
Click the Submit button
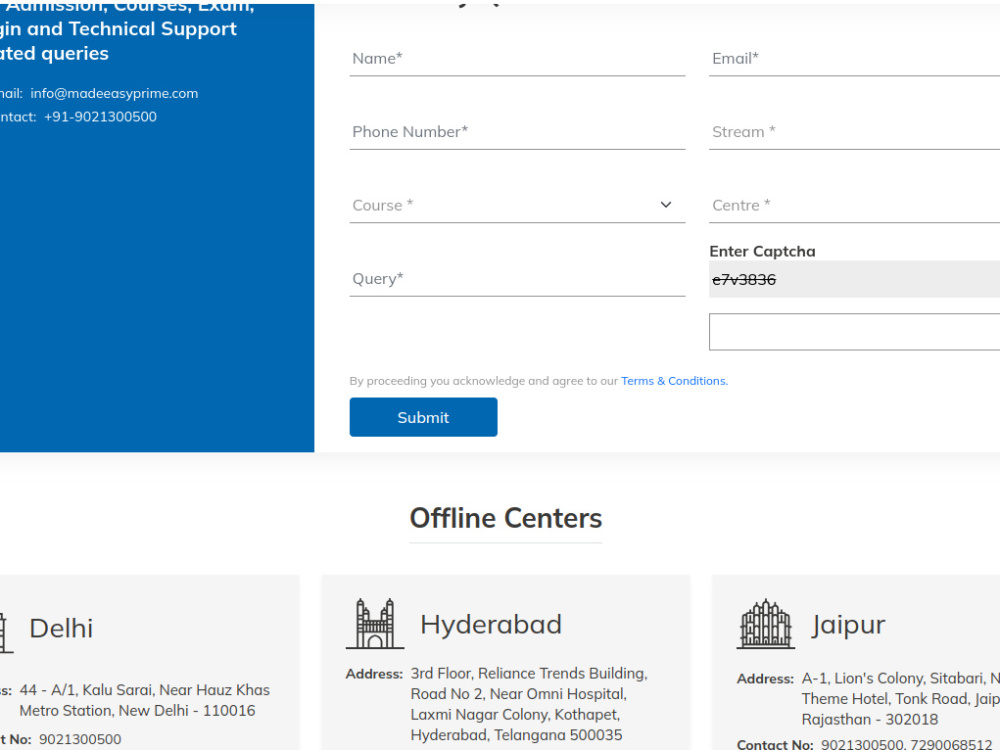coord(423,417)
